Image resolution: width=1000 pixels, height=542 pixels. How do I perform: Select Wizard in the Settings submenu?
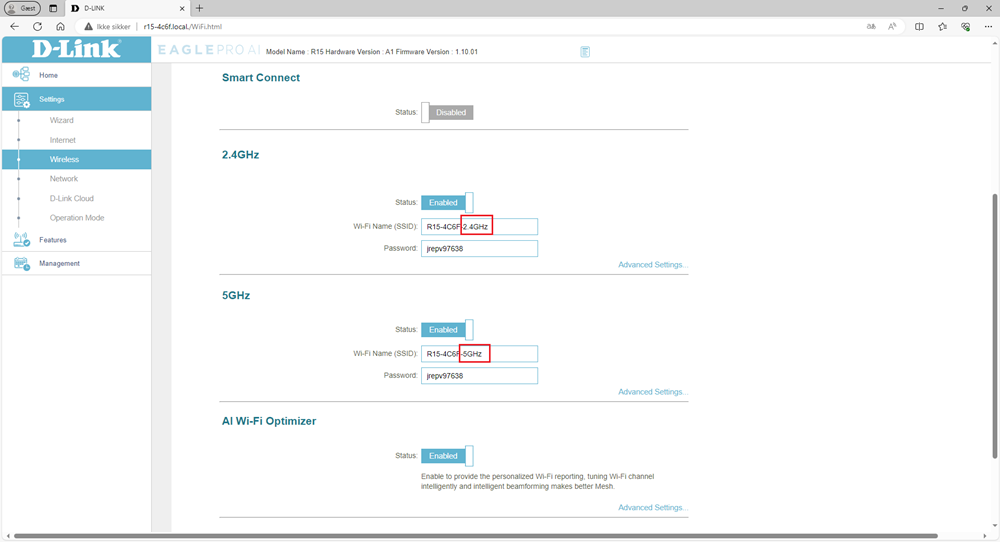(62, 121)
